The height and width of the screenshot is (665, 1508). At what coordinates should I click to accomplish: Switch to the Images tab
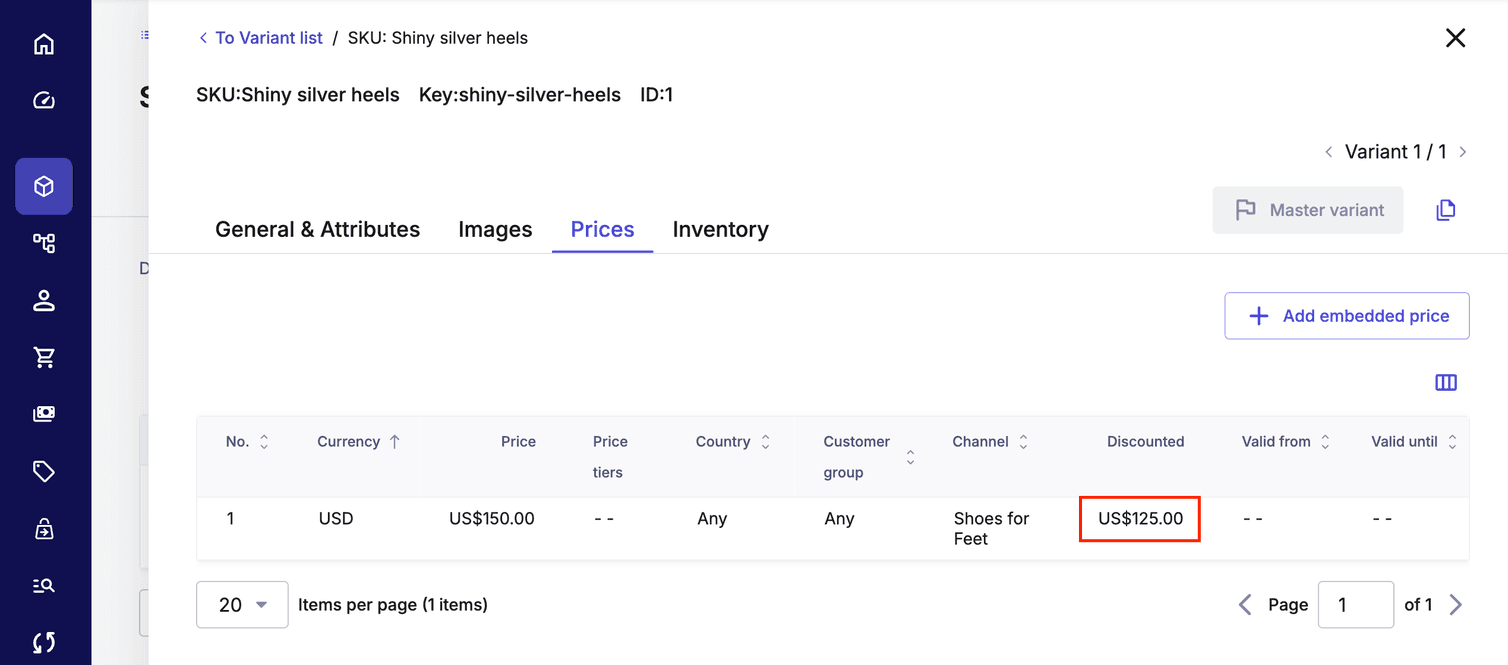click(x=495, y=229)
